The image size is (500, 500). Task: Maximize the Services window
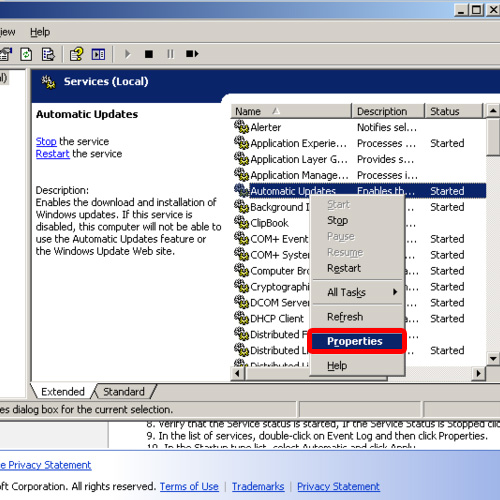[476, 10]
